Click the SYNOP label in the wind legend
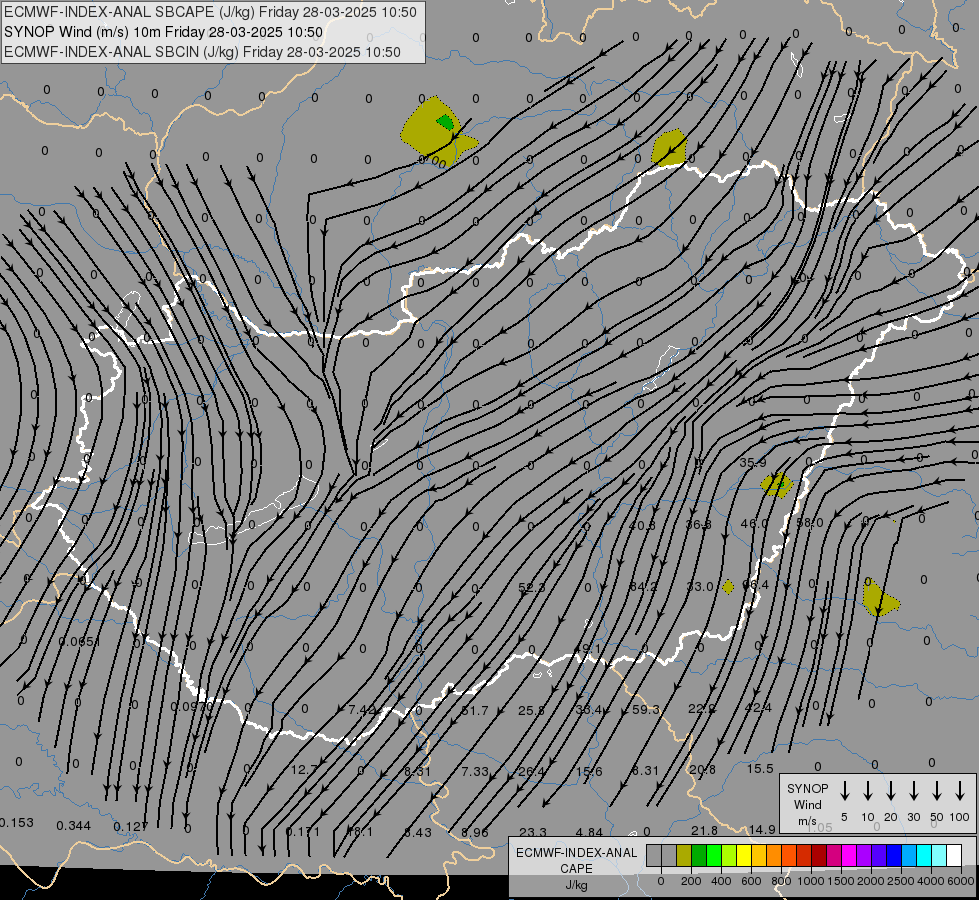The width and height of the screenshot is (979, 900). click(807, 789)
